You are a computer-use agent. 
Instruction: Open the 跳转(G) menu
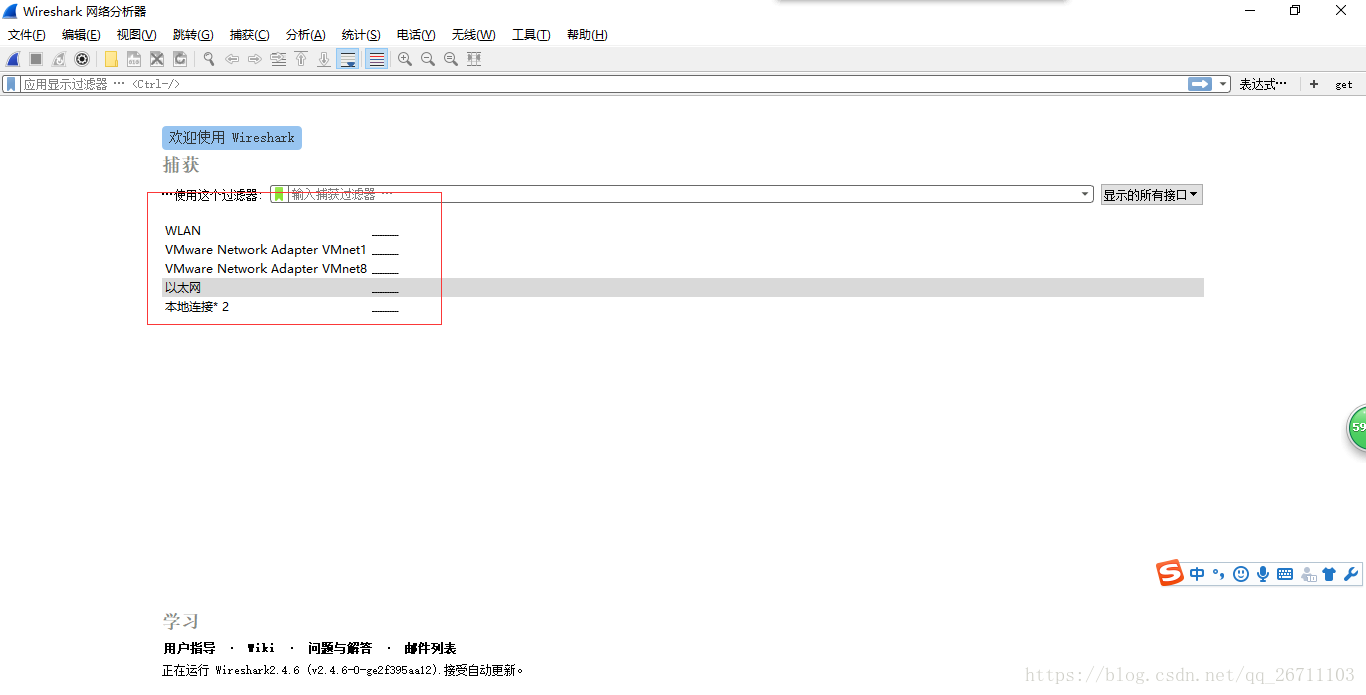point(193,35)
